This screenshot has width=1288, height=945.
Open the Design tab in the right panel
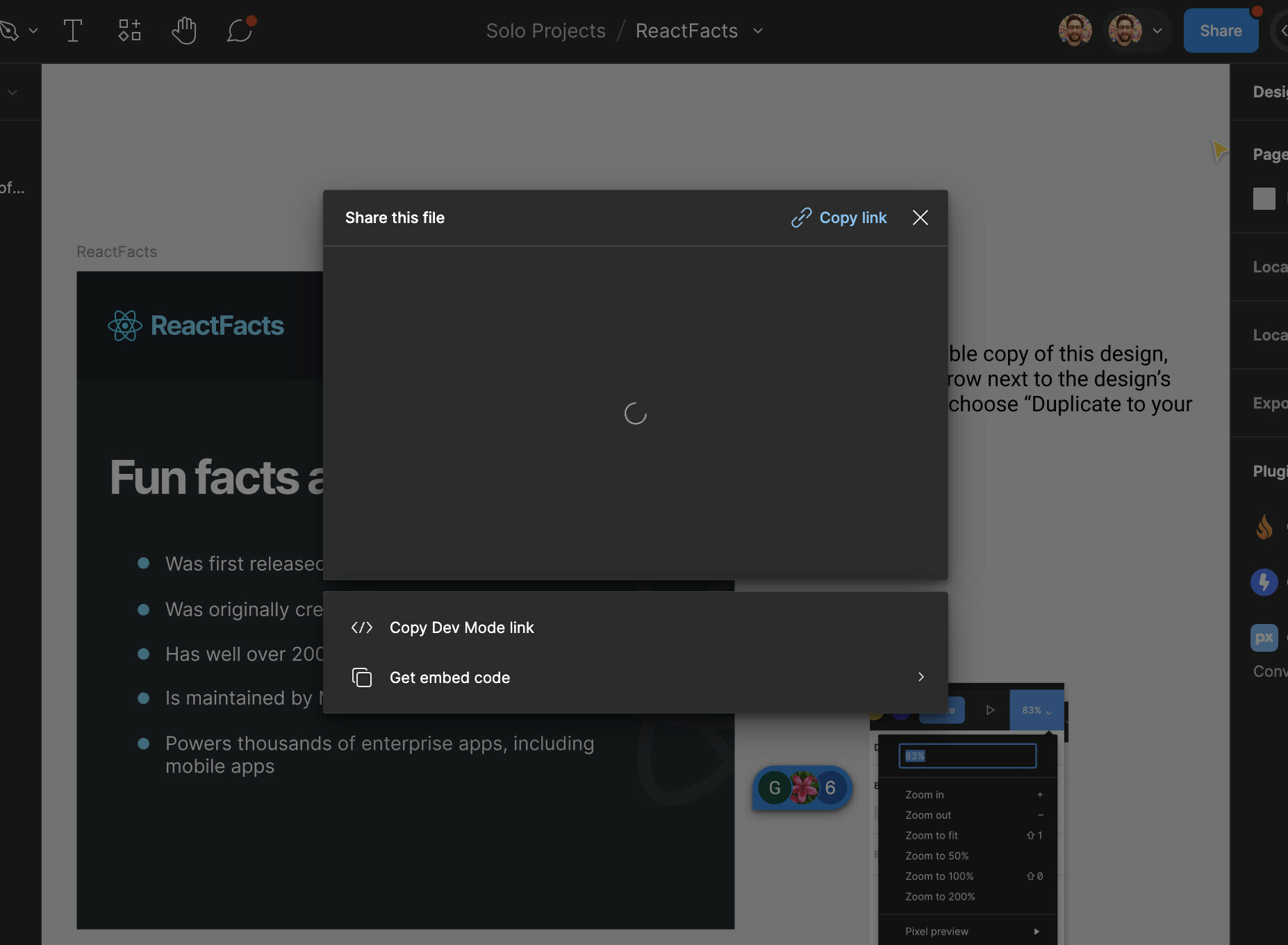pos(1270,92)
